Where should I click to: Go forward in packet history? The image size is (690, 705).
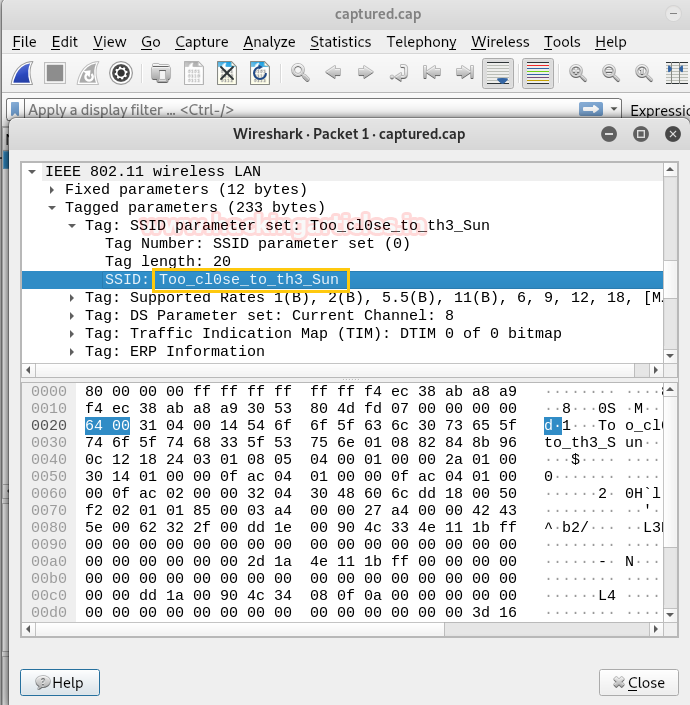pos(365,72)
